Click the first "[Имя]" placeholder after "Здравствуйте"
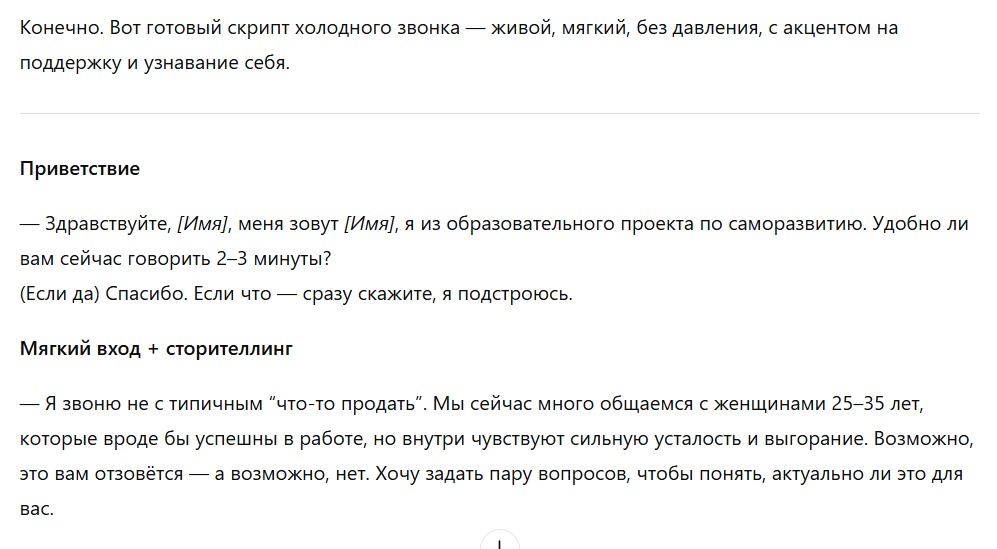Image resolution: width=997 pixels, height=549 pixels. [204, 223]
